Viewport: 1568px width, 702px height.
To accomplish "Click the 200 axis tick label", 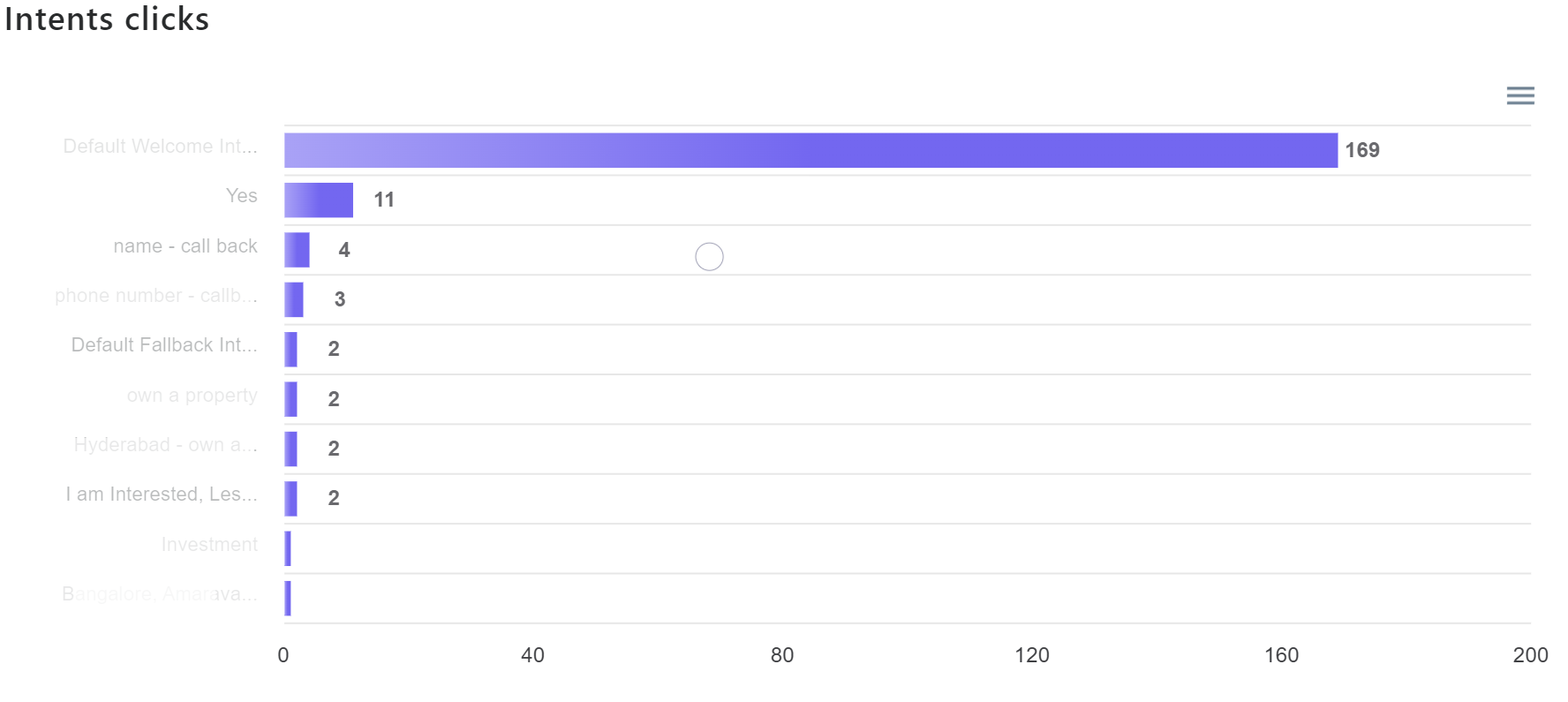I will 1530,655.
